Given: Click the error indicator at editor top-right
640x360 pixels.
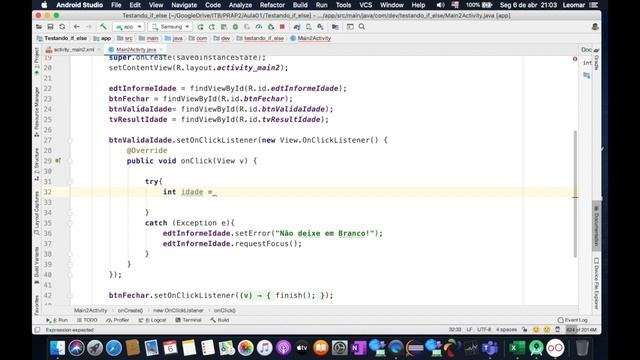Looking at the screenshot, I should click(575, 59).
